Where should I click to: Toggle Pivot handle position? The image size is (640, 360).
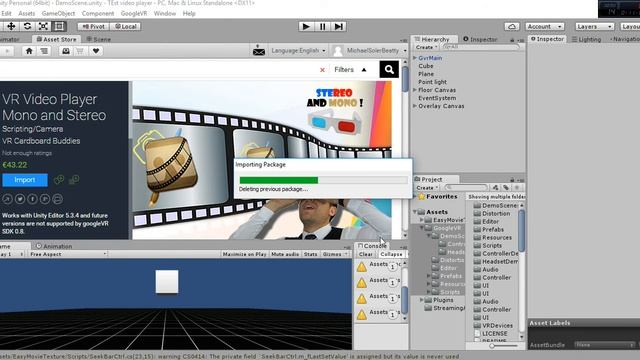pyautogui.click(x=93, y=27)
